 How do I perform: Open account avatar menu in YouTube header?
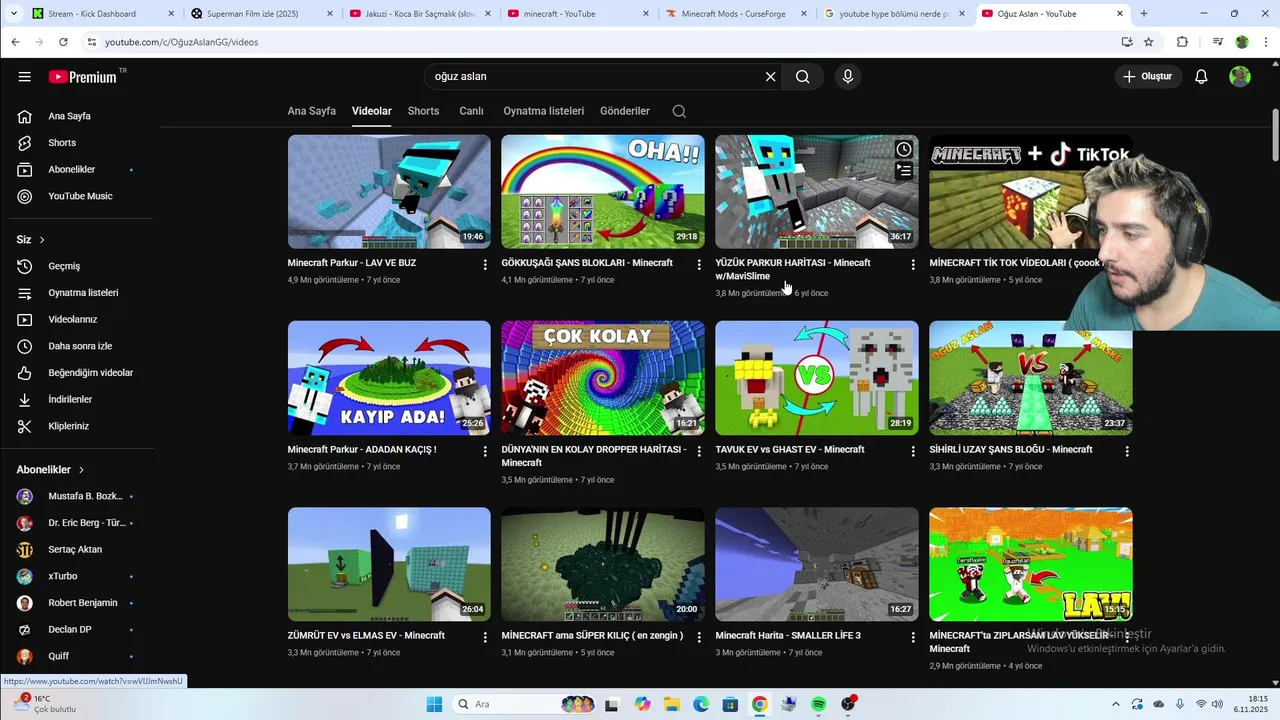point(1240,77)
